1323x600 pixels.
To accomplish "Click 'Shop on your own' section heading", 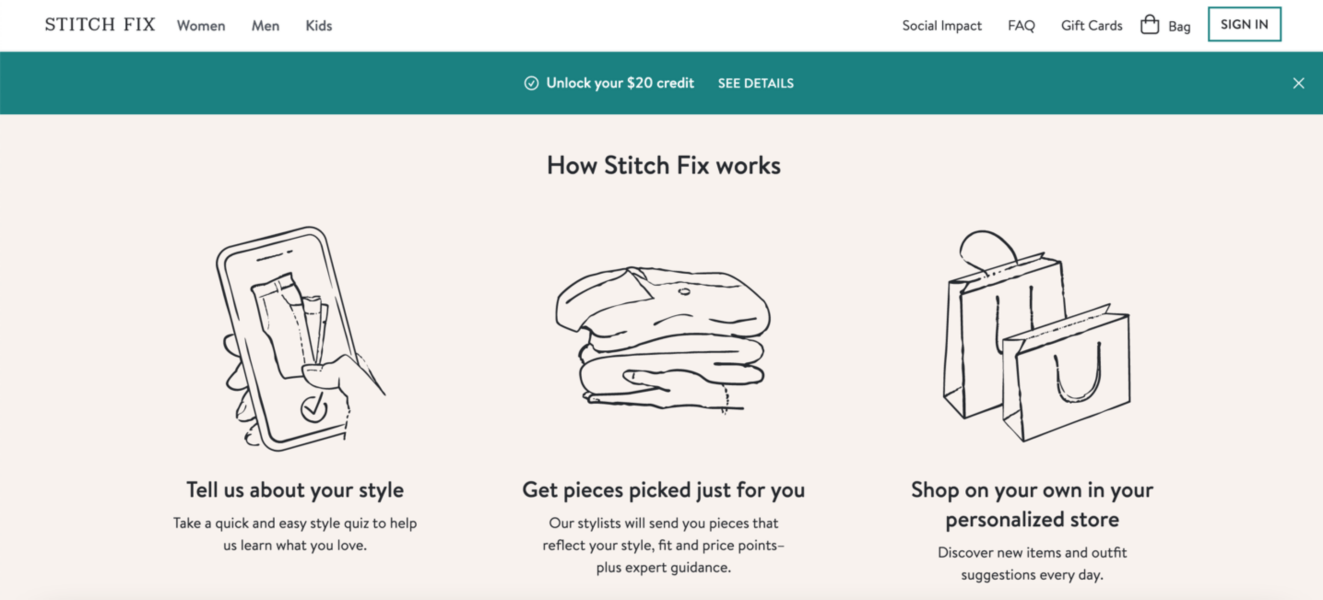I will pos(1032,504).
